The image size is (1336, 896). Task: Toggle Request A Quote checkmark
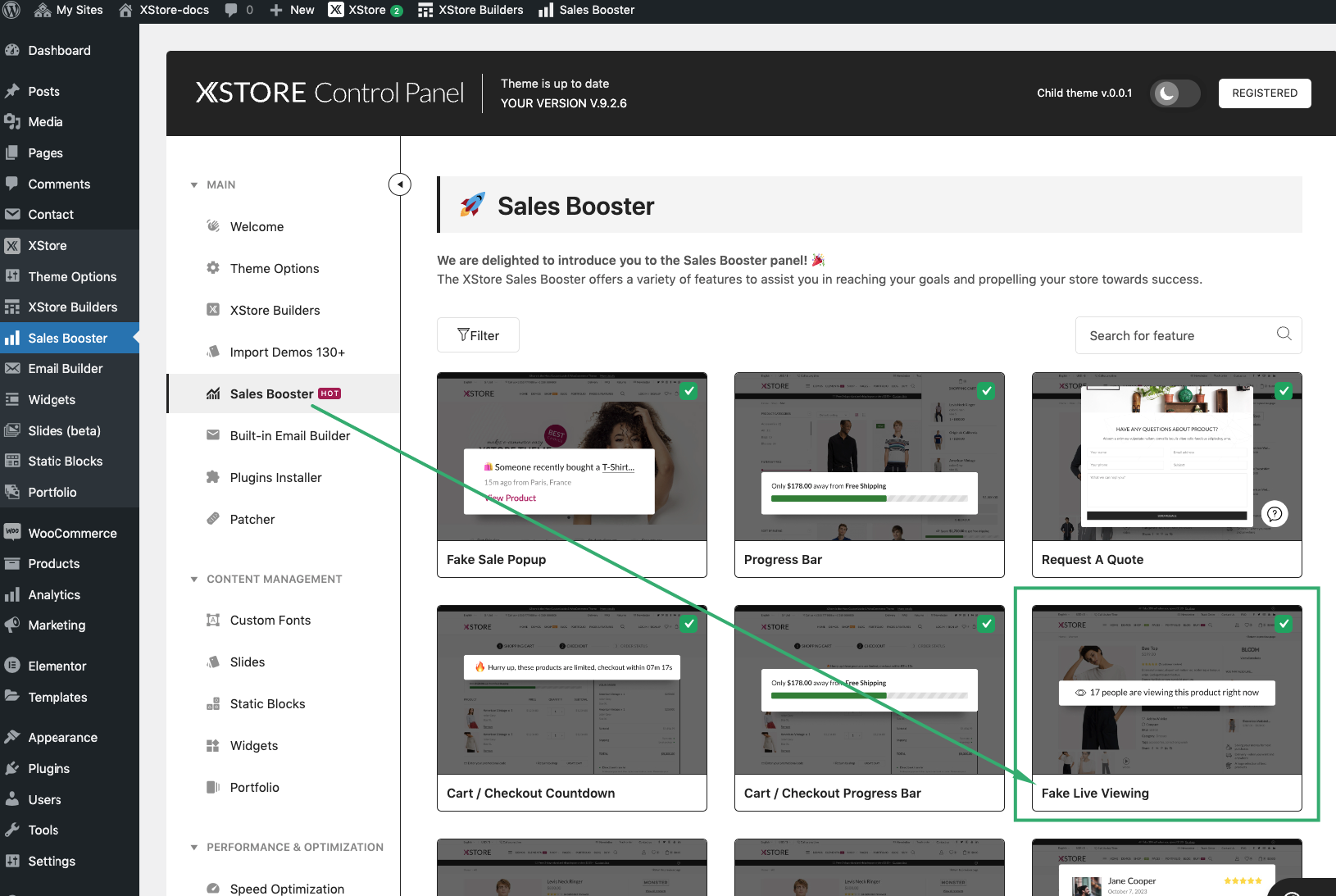pyautogui.click(x=1284, y=391)
